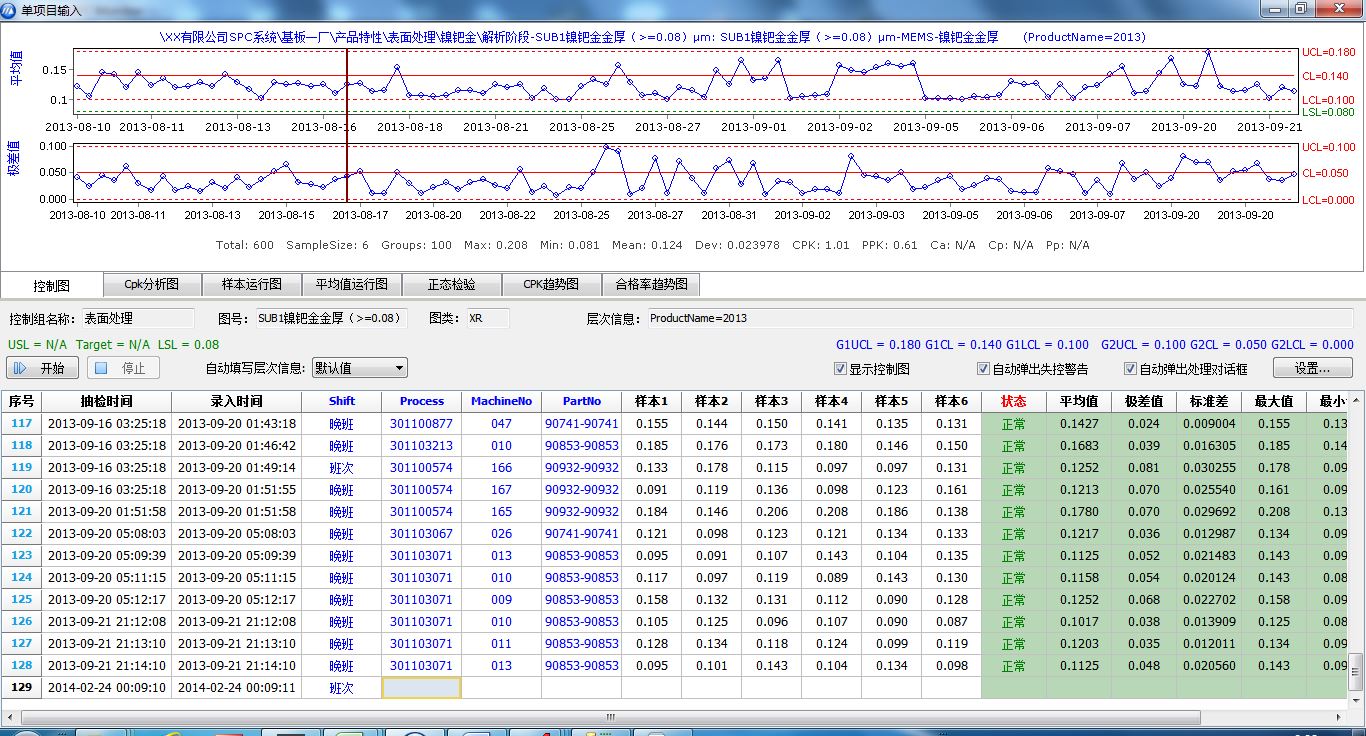The height and width of the screenshot is (736, 1366).
Task: Toggle the 自动弹出处理对话框 checkbox
Action: (x=1131, y=369)
